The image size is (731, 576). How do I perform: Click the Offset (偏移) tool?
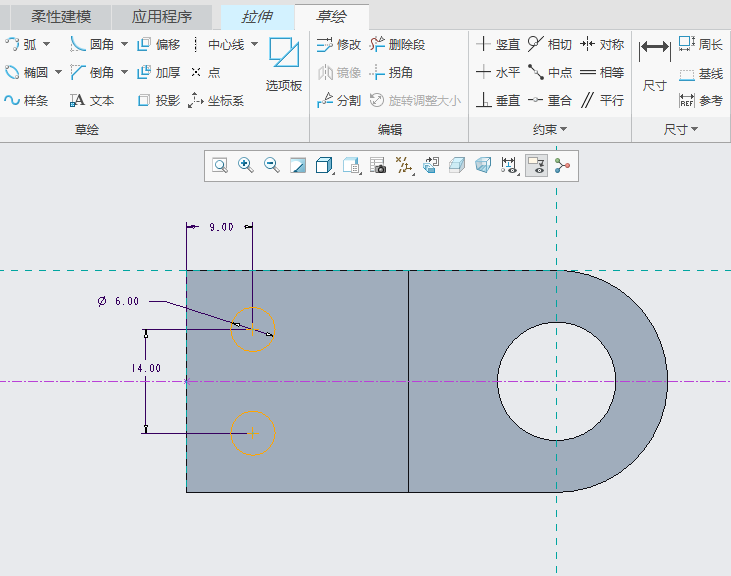click(158, 44)
